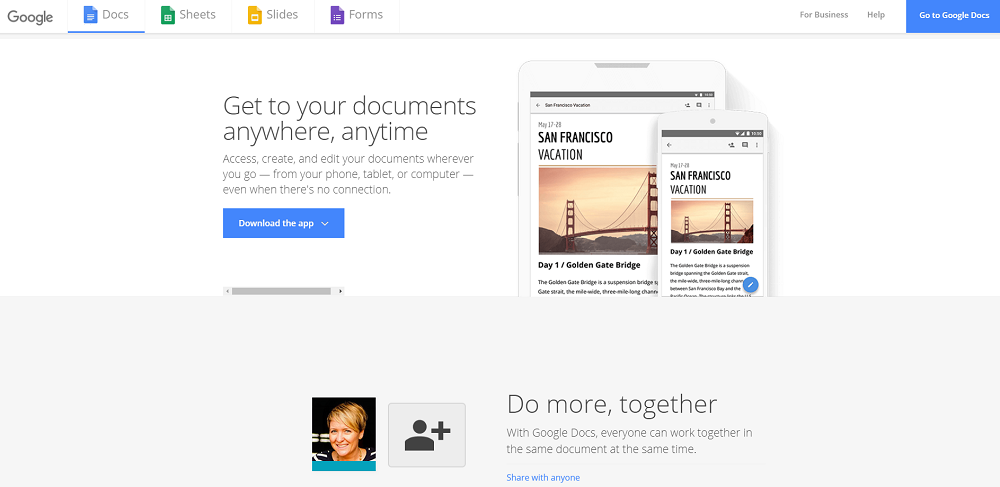Screen dimensions: 1000x487
Task: Open the Help link
Action: tap(876, 15)
